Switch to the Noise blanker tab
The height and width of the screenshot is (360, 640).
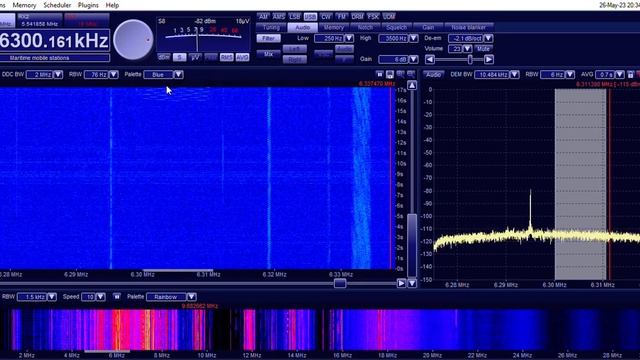click(x=469, y=27)
